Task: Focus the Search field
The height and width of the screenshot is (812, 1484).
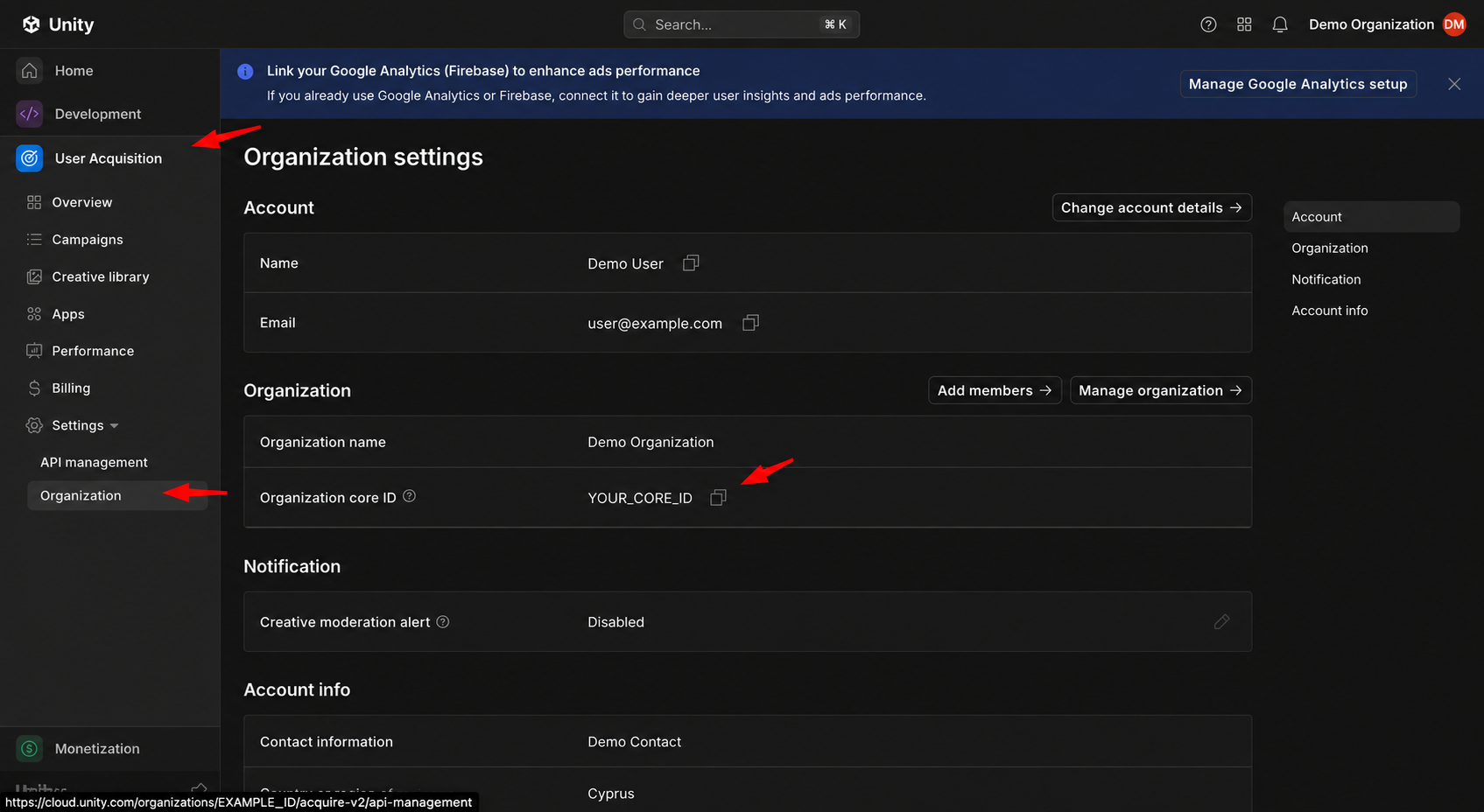Action: (742, 24)
